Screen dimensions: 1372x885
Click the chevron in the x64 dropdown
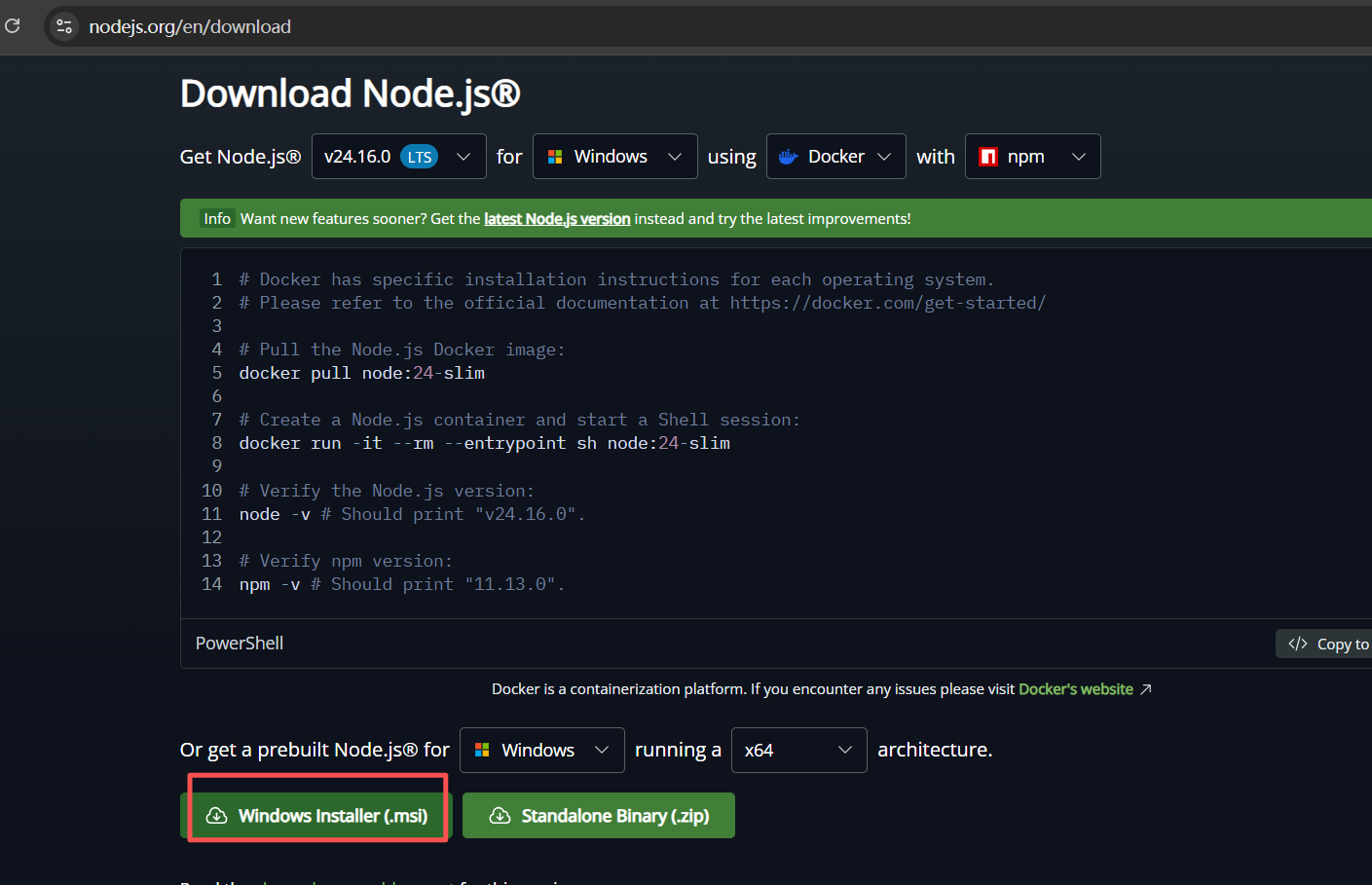844,750
